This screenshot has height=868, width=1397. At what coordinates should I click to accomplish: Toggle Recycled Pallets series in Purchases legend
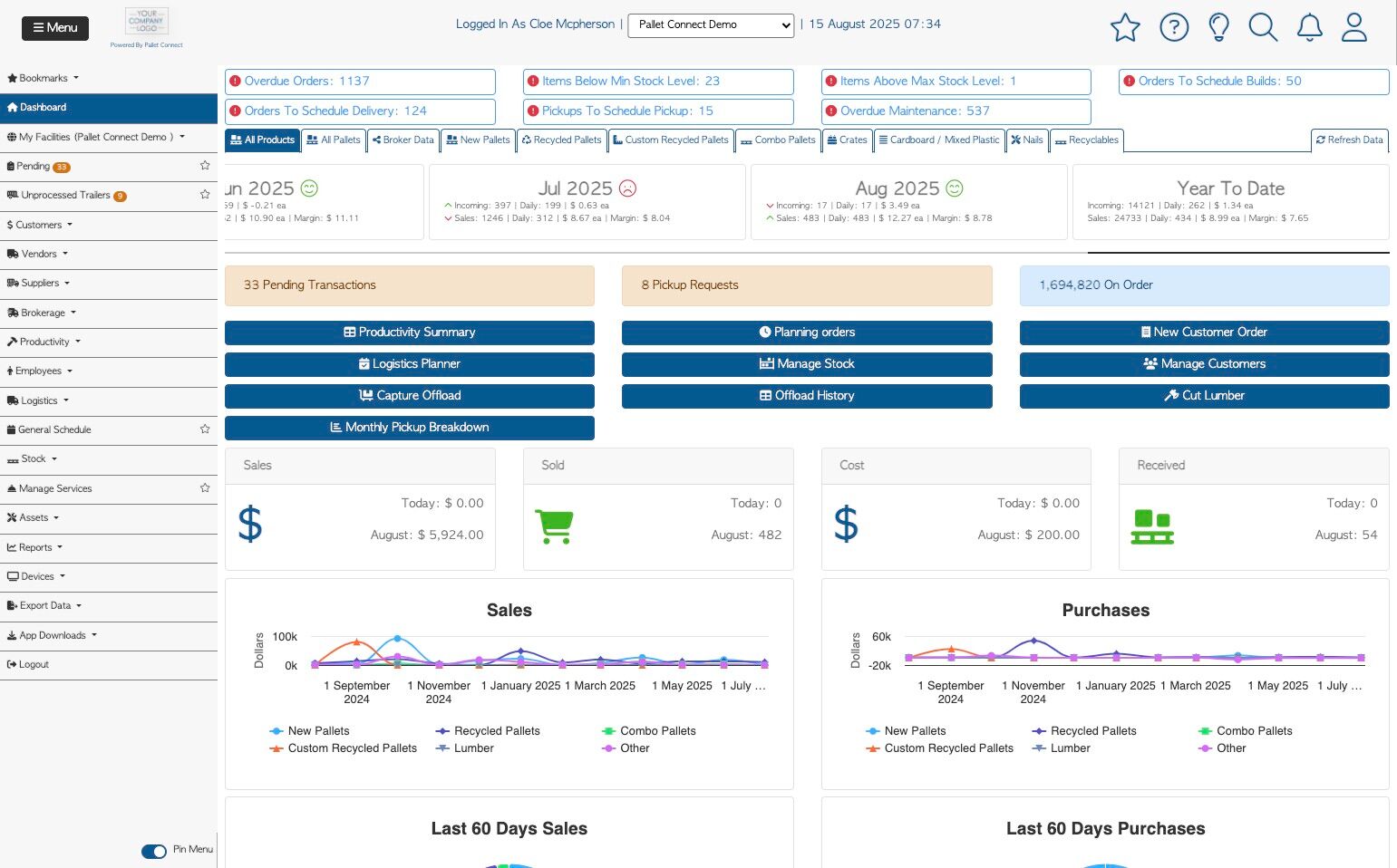click(x=1084, y=731)
